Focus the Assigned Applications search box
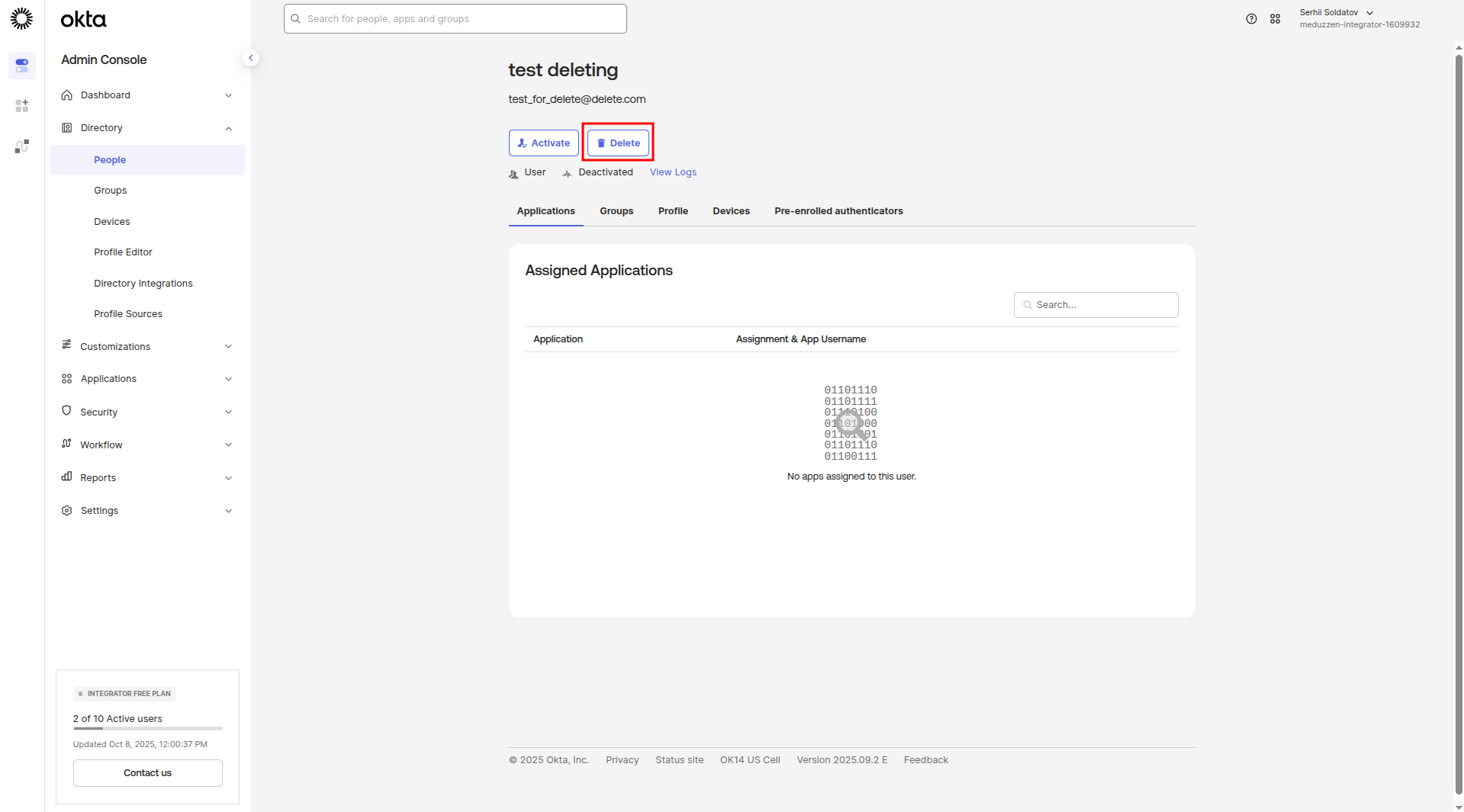The height and width of the screenshot is (812, 1464). coord(1096,305)
